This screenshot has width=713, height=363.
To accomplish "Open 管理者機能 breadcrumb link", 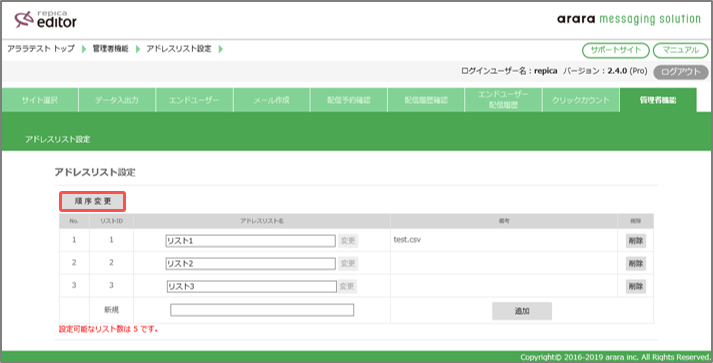I will [110, 49].
